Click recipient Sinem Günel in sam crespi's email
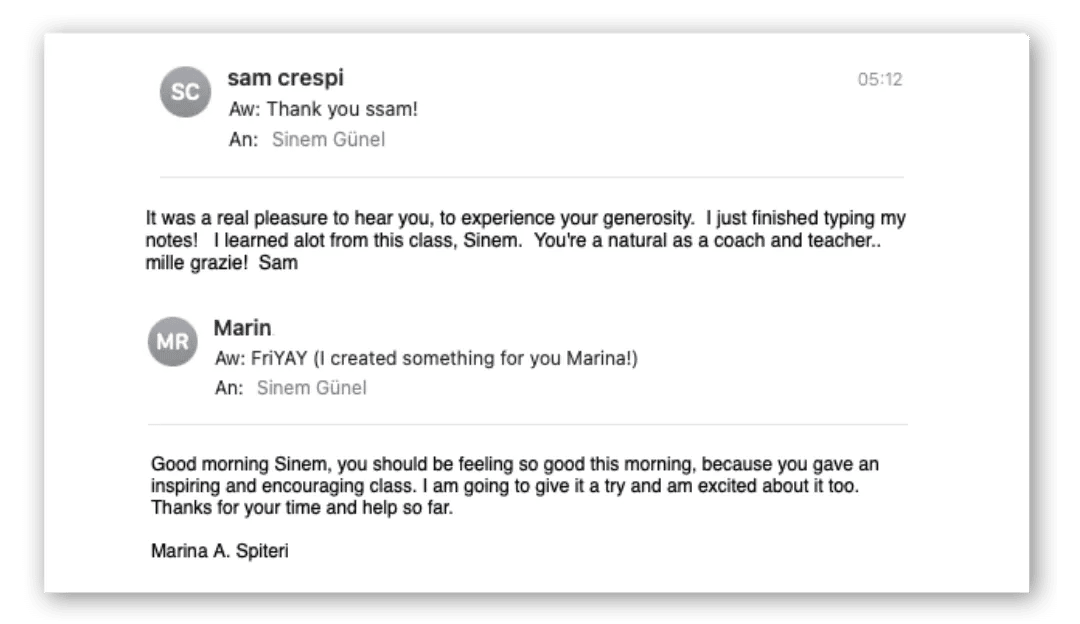This screenshot has width=1080, height=624. pos(329,139)
